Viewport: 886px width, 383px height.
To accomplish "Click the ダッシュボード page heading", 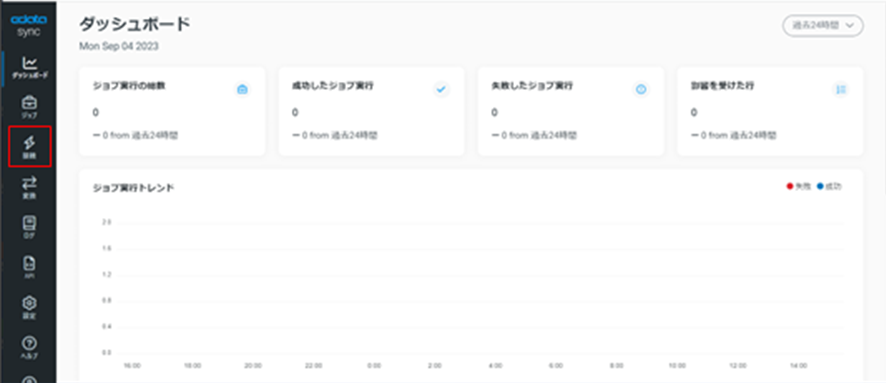I will 134,24.
